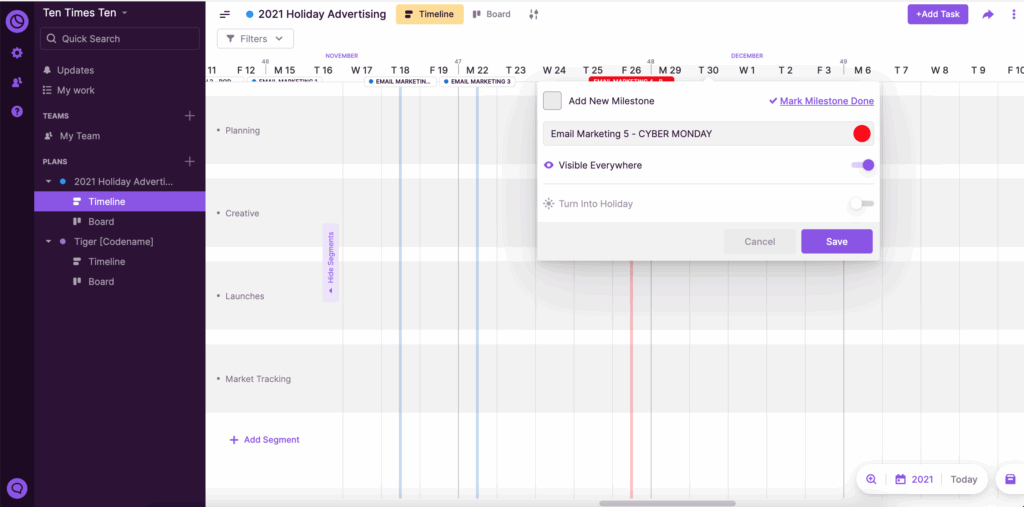Click the Market Tracking segment label
Image resolution: width=1024 pixels, height=507 pixels.
click(258, 379)
